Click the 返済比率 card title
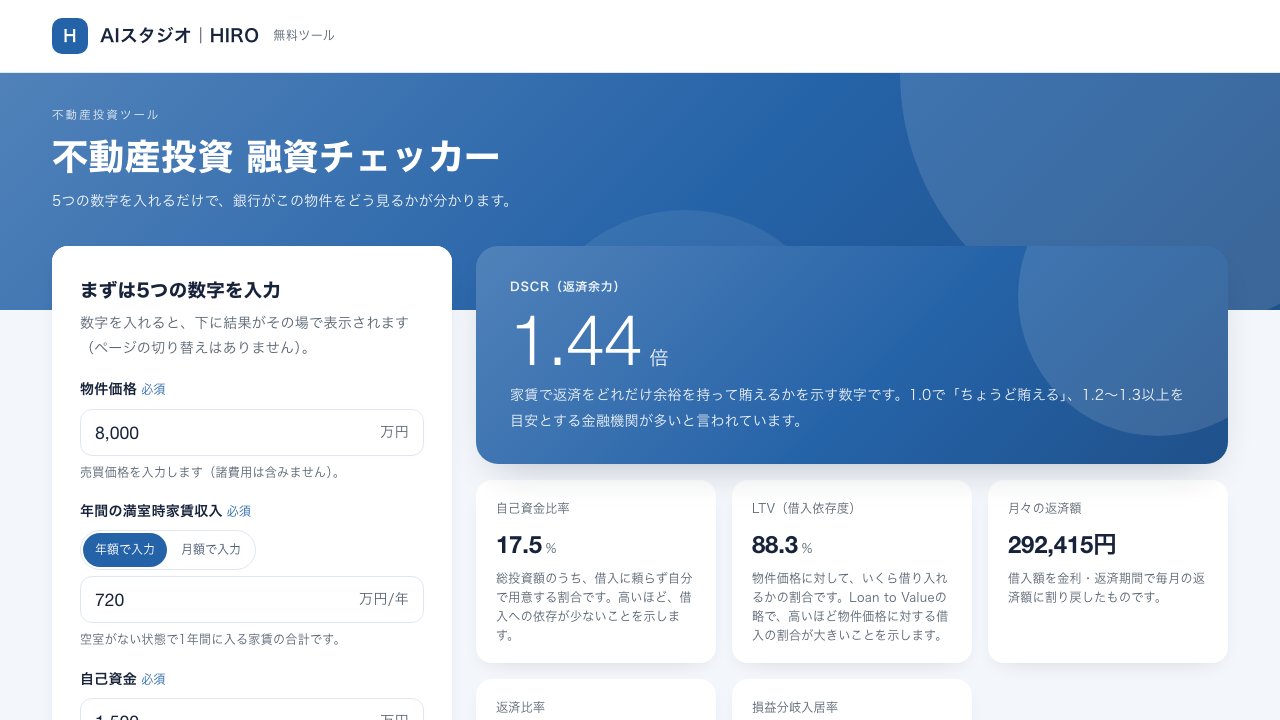The image size is (1280, 720). (521, 707)
